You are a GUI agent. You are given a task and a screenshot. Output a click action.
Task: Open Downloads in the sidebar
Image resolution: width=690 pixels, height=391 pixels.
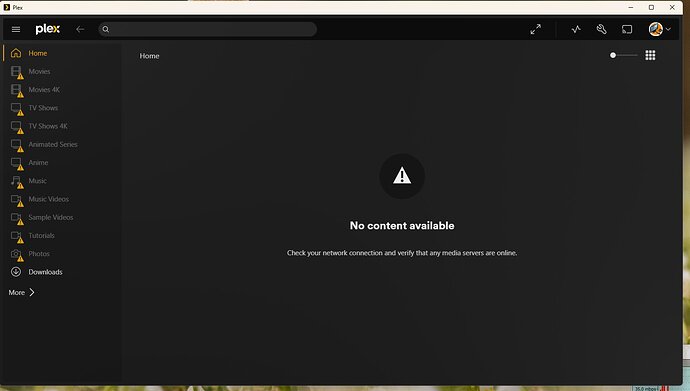click(x=62, y=272)
